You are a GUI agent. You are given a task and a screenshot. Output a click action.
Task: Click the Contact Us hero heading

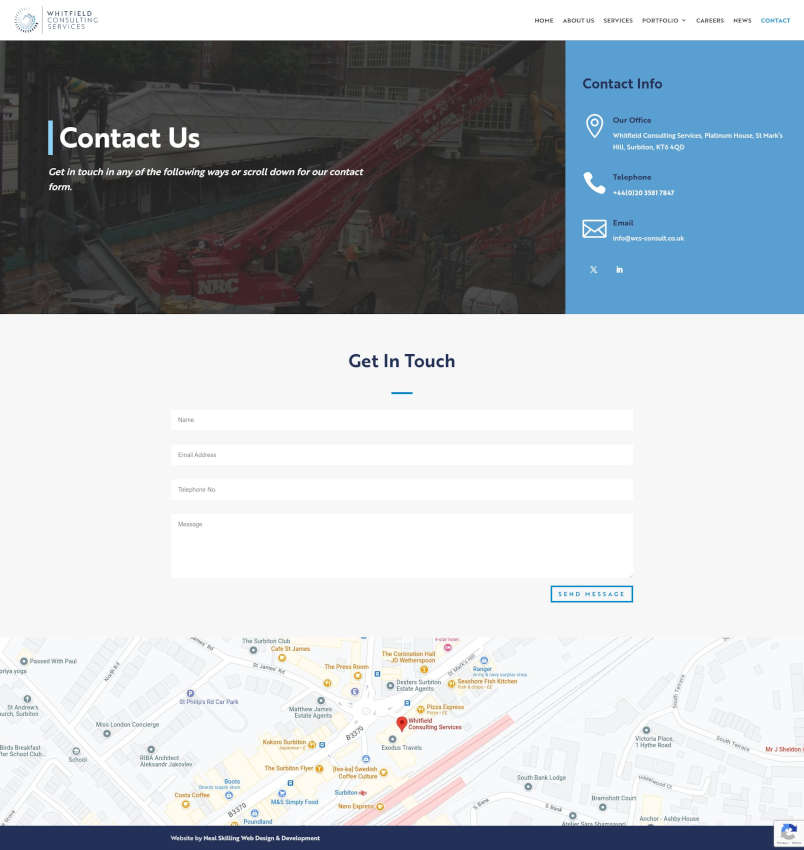pyautogui.click(x=130, y=138)
